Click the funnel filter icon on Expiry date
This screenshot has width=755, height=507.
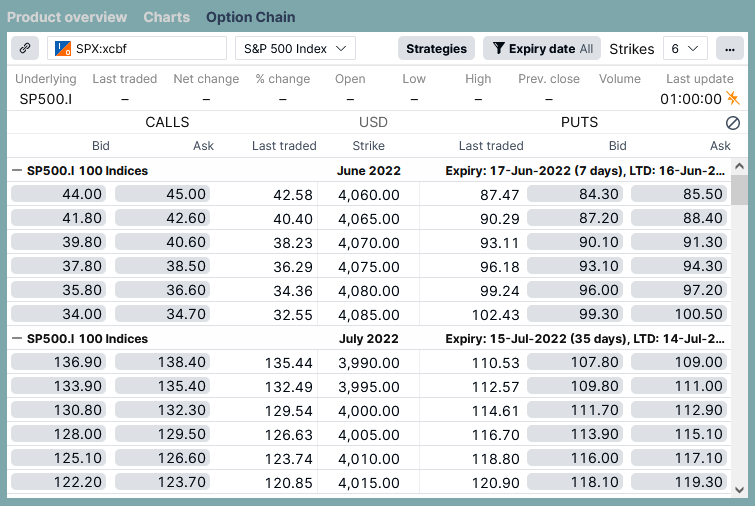click(499, 48)
